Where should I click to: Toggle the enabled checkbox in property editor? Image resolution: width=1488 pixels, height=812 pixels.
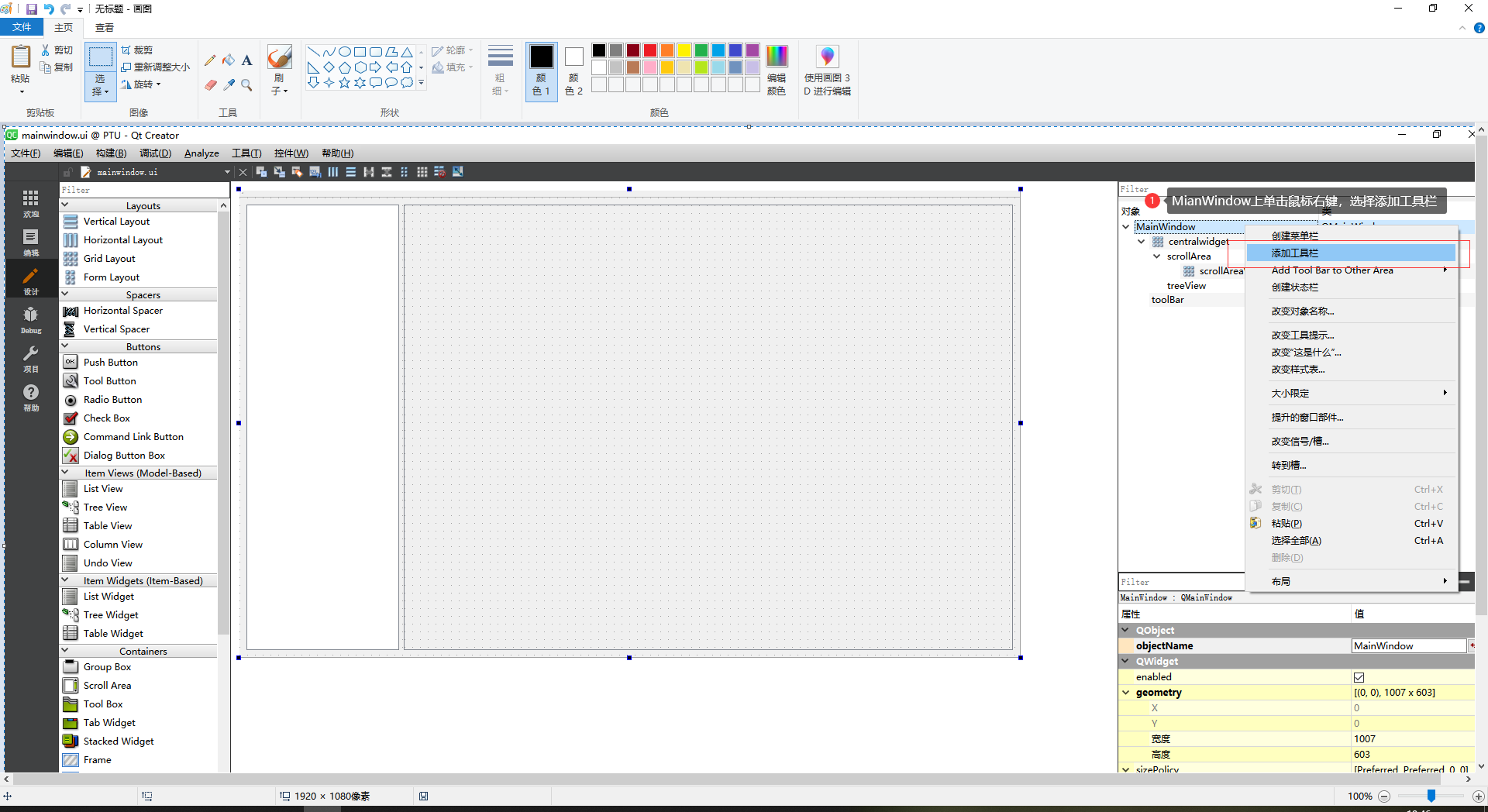pos(1359,677)
